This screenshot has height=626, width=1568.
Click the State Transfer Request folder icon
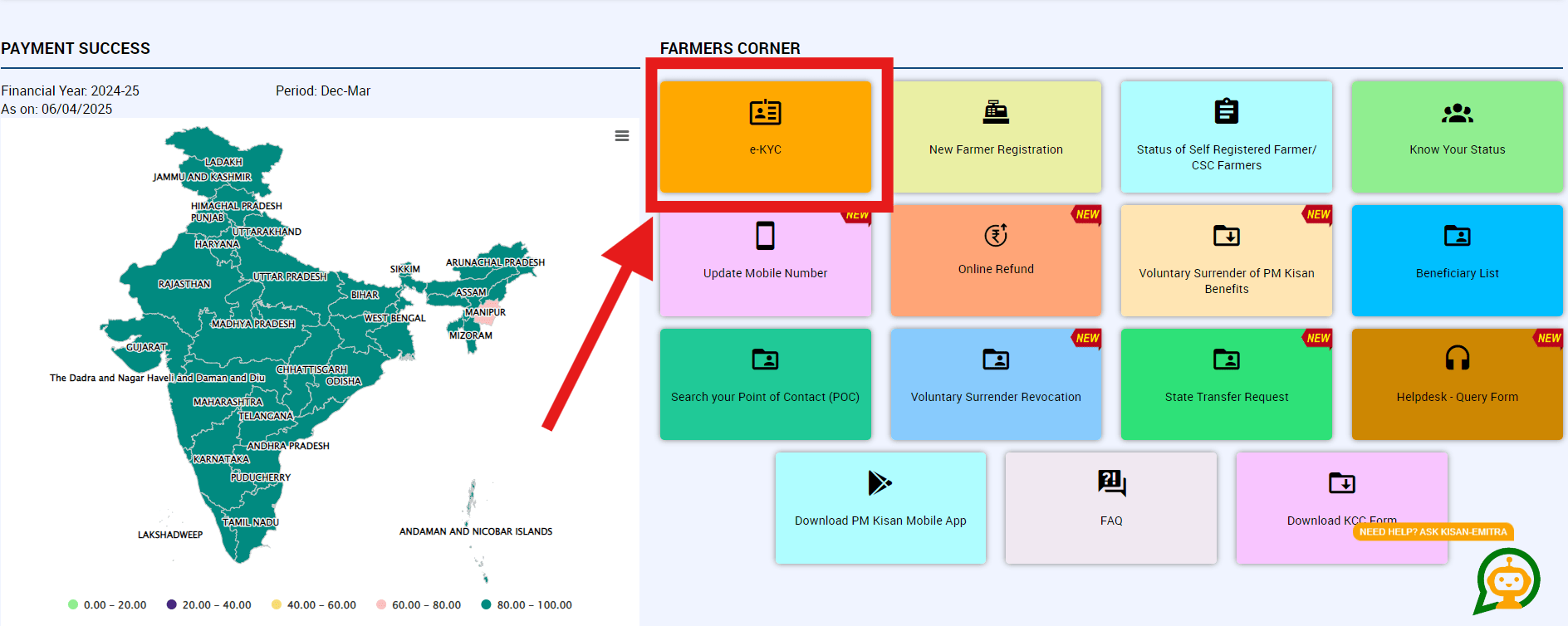tap(1227, 359)
